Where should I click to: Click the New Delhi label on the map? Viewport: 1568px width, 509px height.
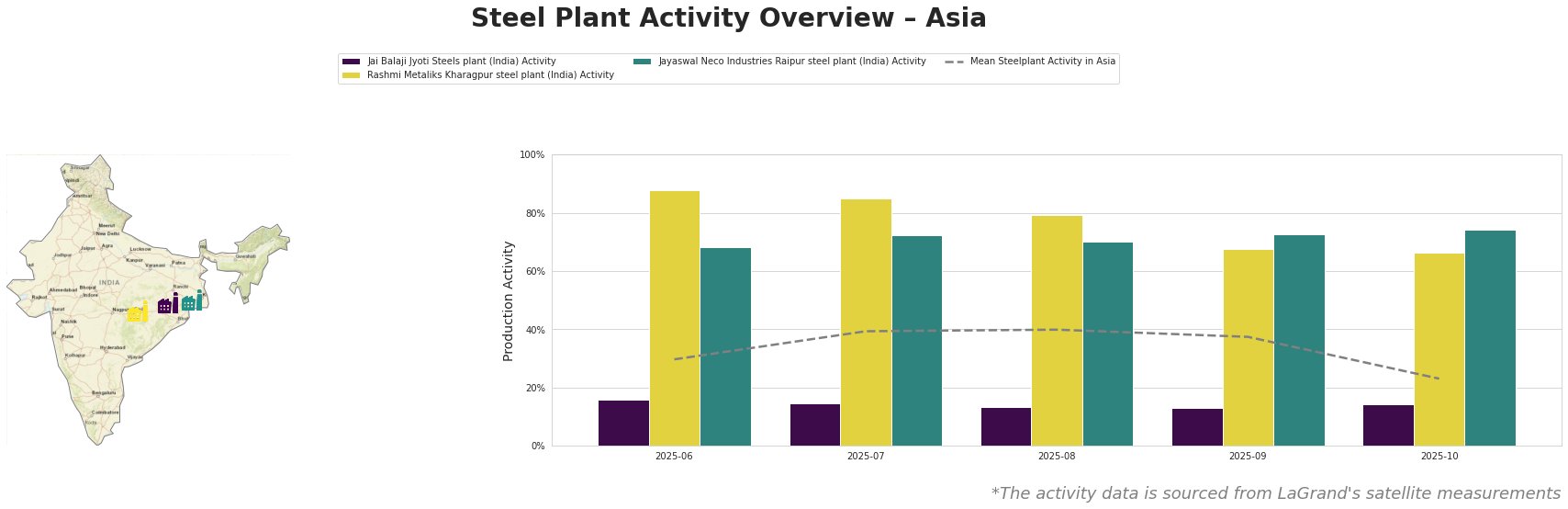click(107, 233)
